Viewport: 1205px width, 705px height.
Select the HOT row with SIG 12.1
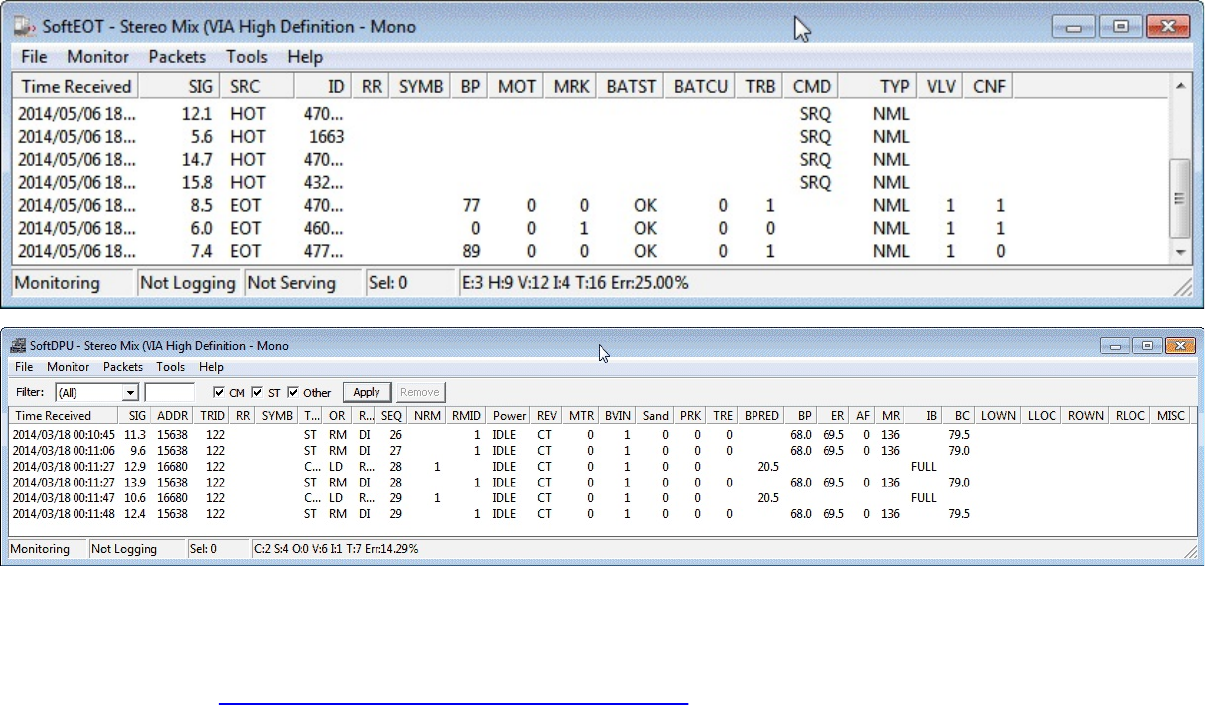click(591, 113)
